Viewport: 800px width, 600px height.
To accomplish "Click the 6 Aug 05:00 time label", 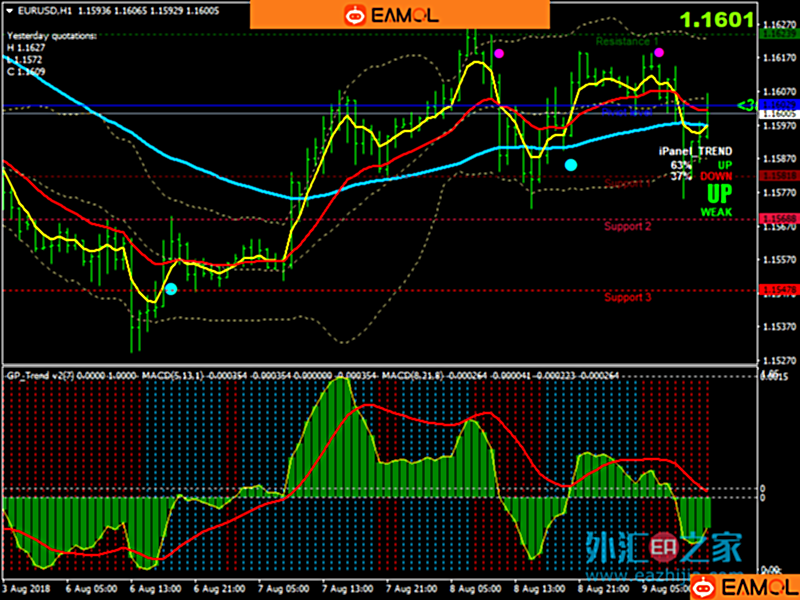I will (x=92, y=588).
